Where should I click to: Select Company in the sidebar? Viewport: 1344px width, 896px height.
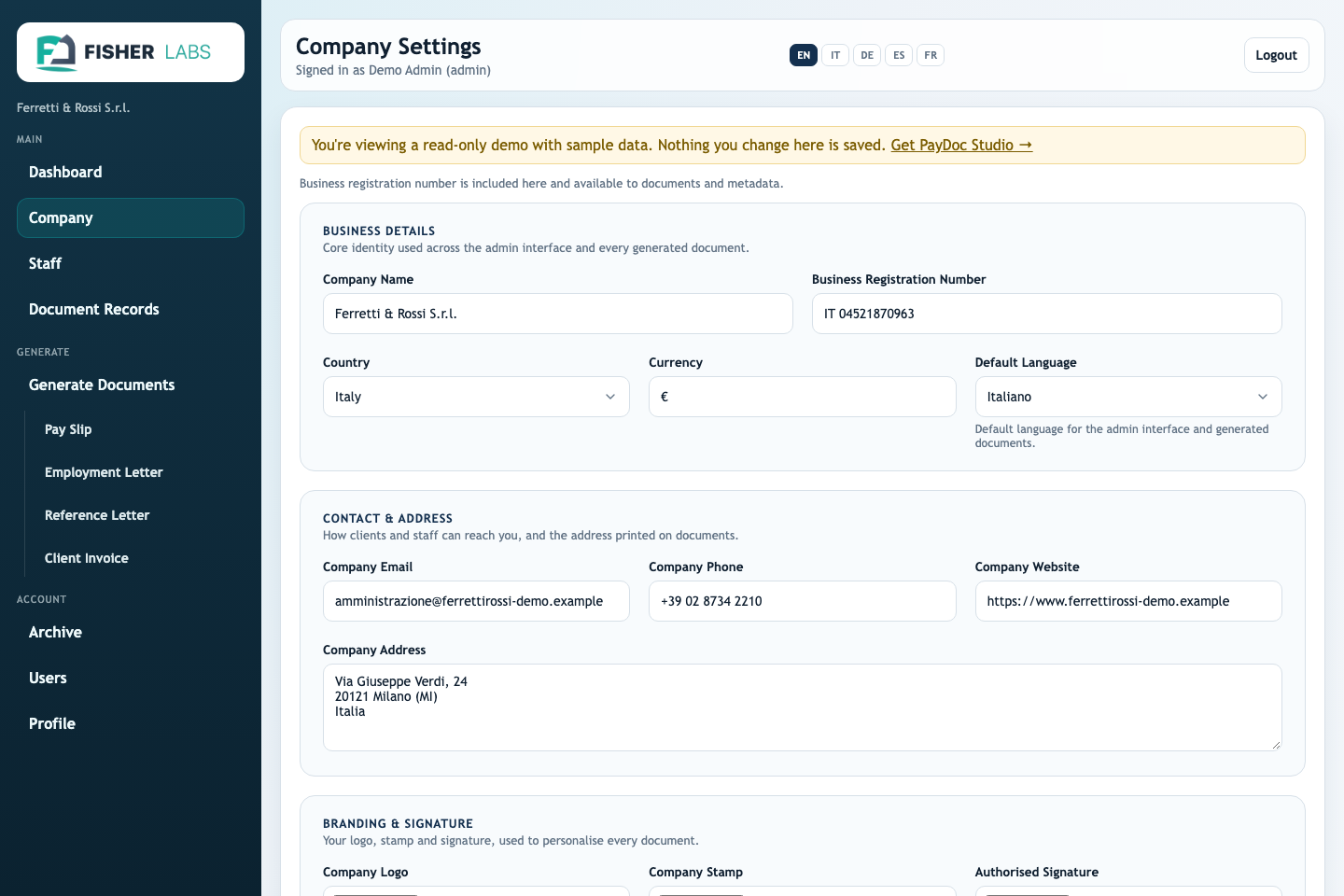click(x=131, y=217)
